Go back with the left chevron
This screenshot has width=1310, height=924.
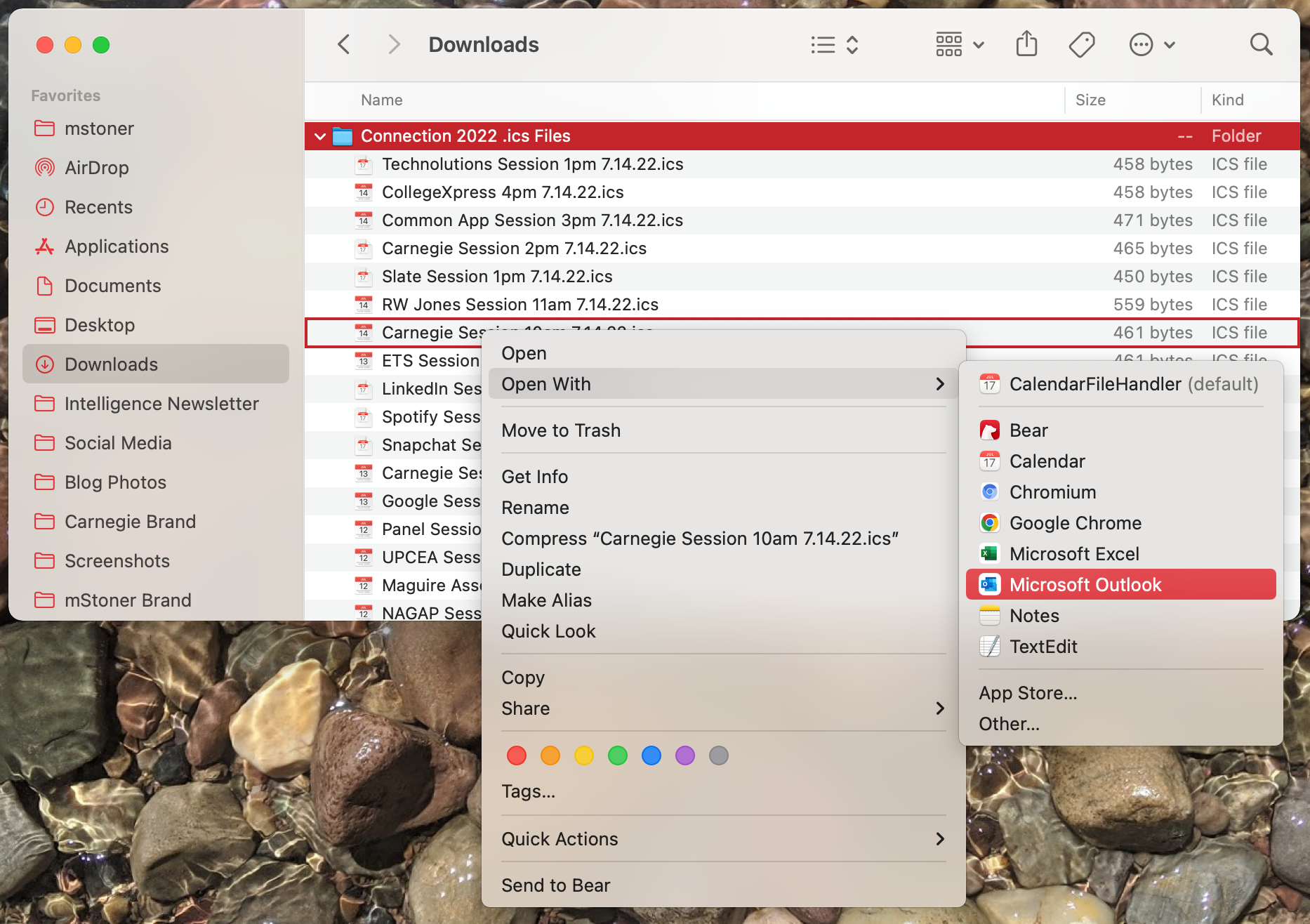click(x=343, y=45)
